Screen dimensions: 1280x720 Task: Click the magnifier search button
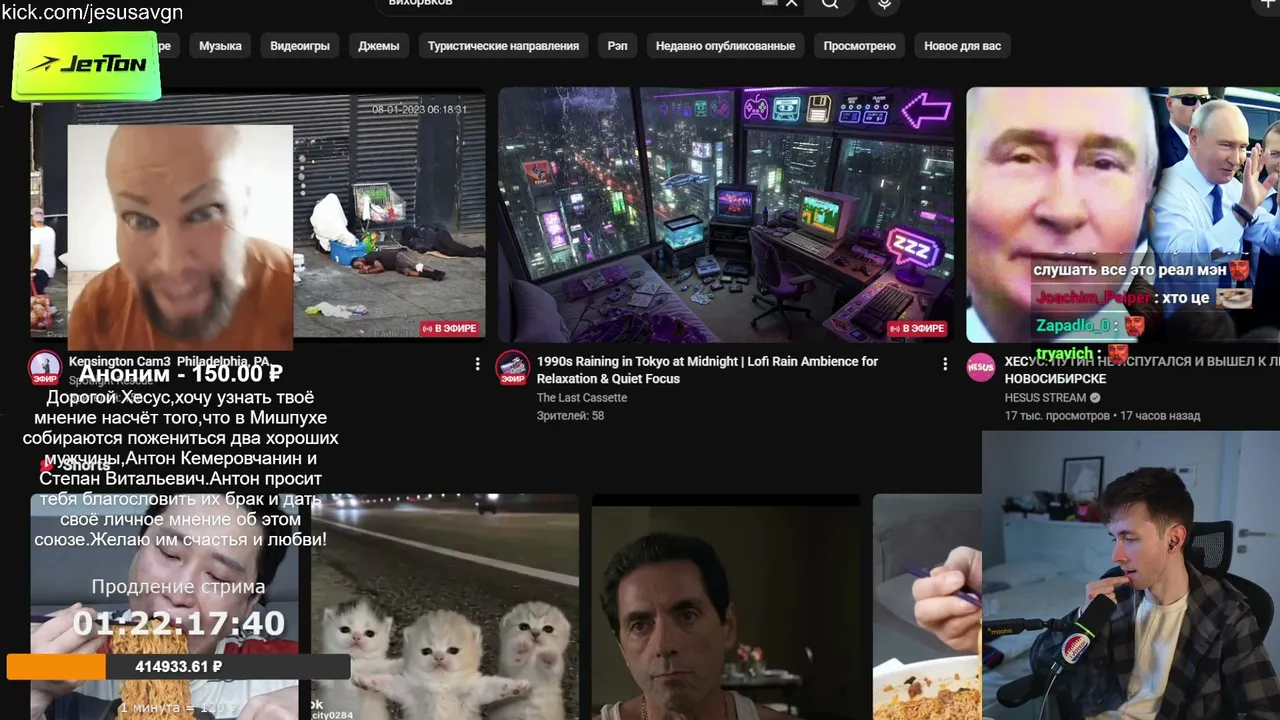[x=830, y=4]
